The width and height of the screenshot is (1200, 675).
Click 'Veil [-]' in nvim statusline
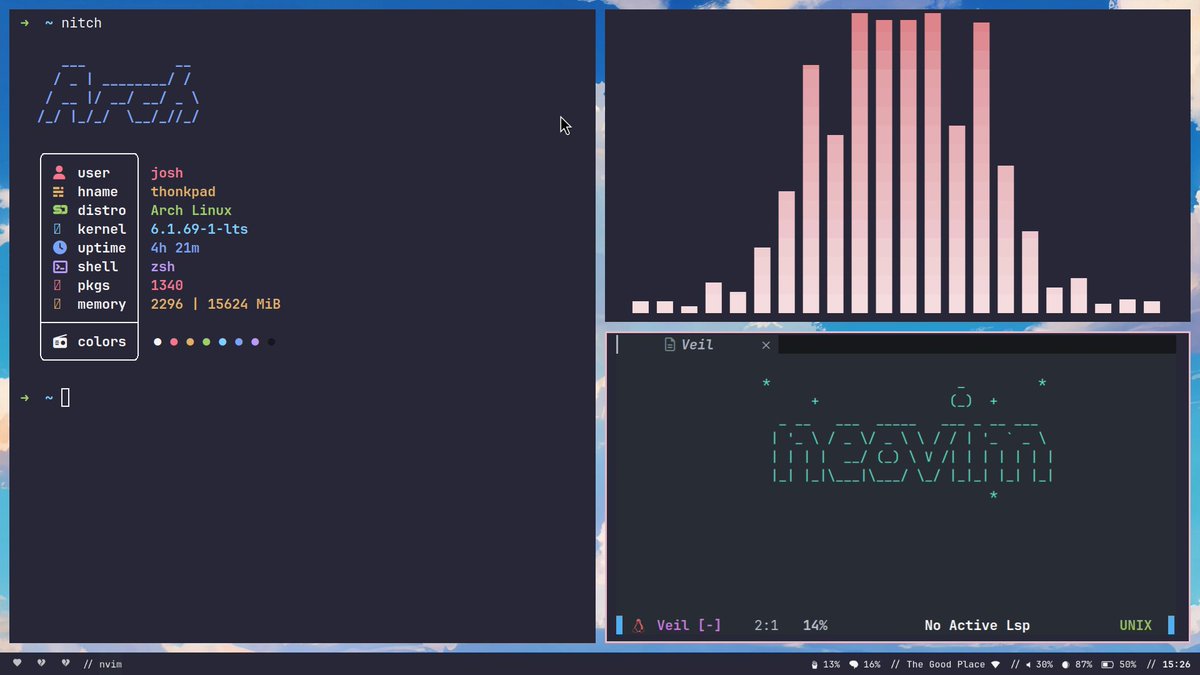click(689, 626)
